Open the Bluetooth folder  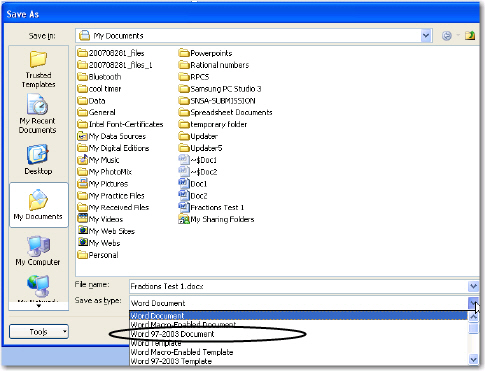99,77
